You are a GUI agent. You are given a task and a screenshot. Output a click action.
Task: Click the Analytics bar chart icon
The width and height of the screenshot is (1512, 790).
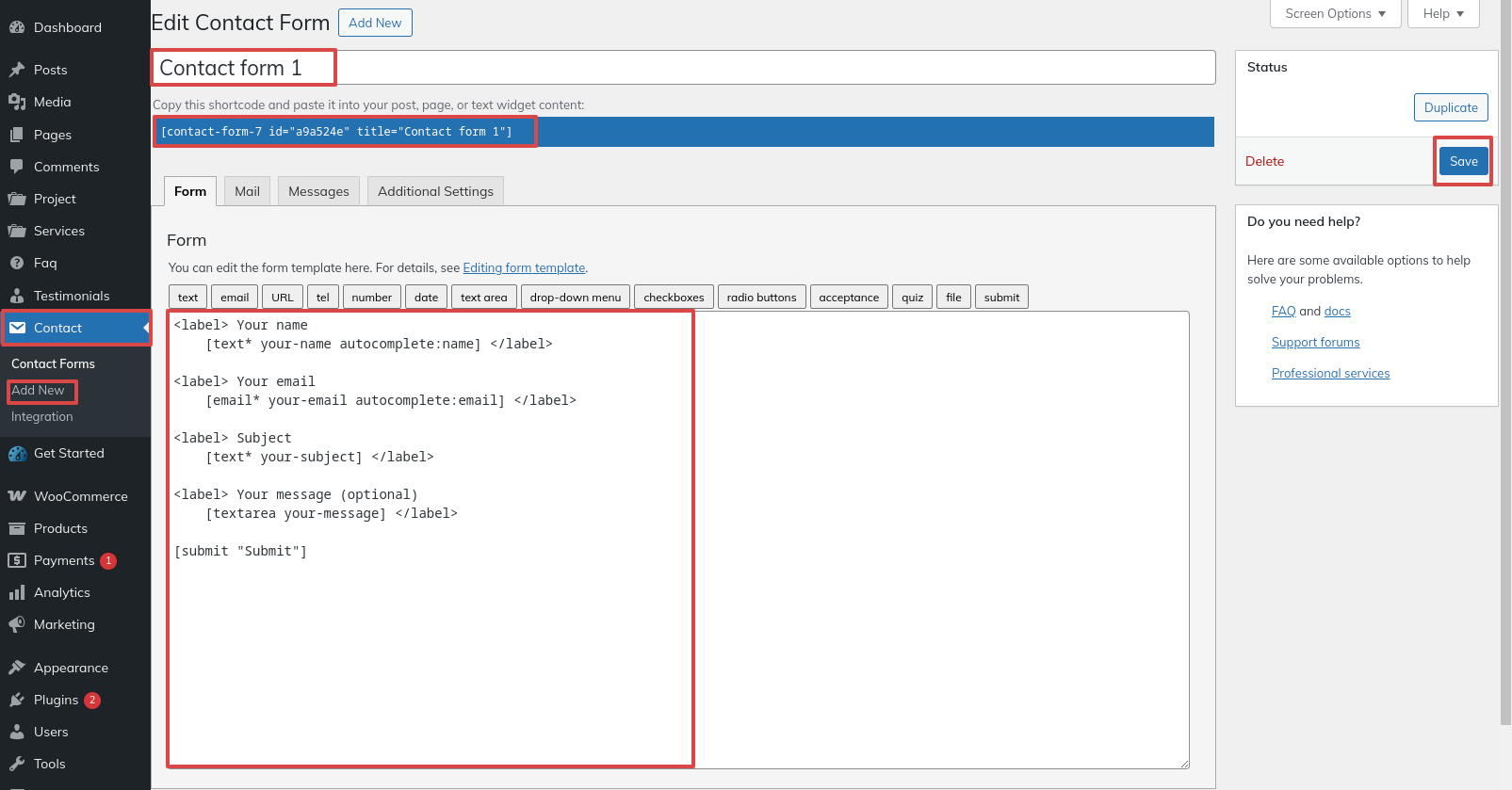click(17, 592)
